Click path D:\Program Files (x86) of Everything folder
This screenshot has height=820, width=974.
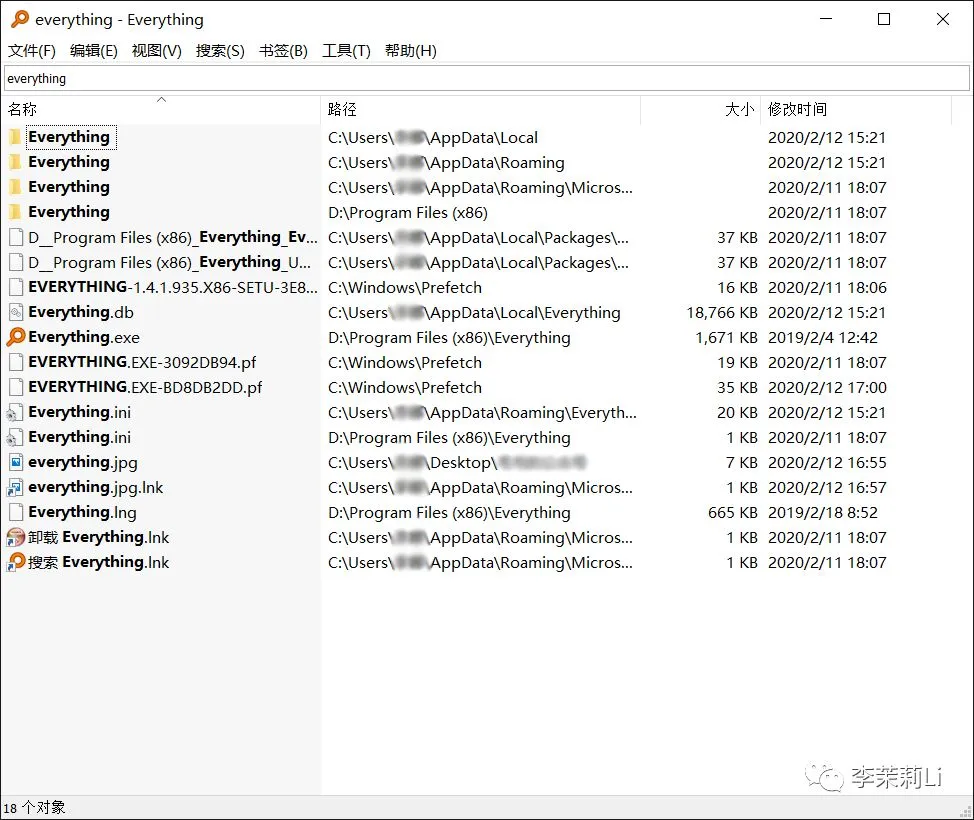[407, 212]
